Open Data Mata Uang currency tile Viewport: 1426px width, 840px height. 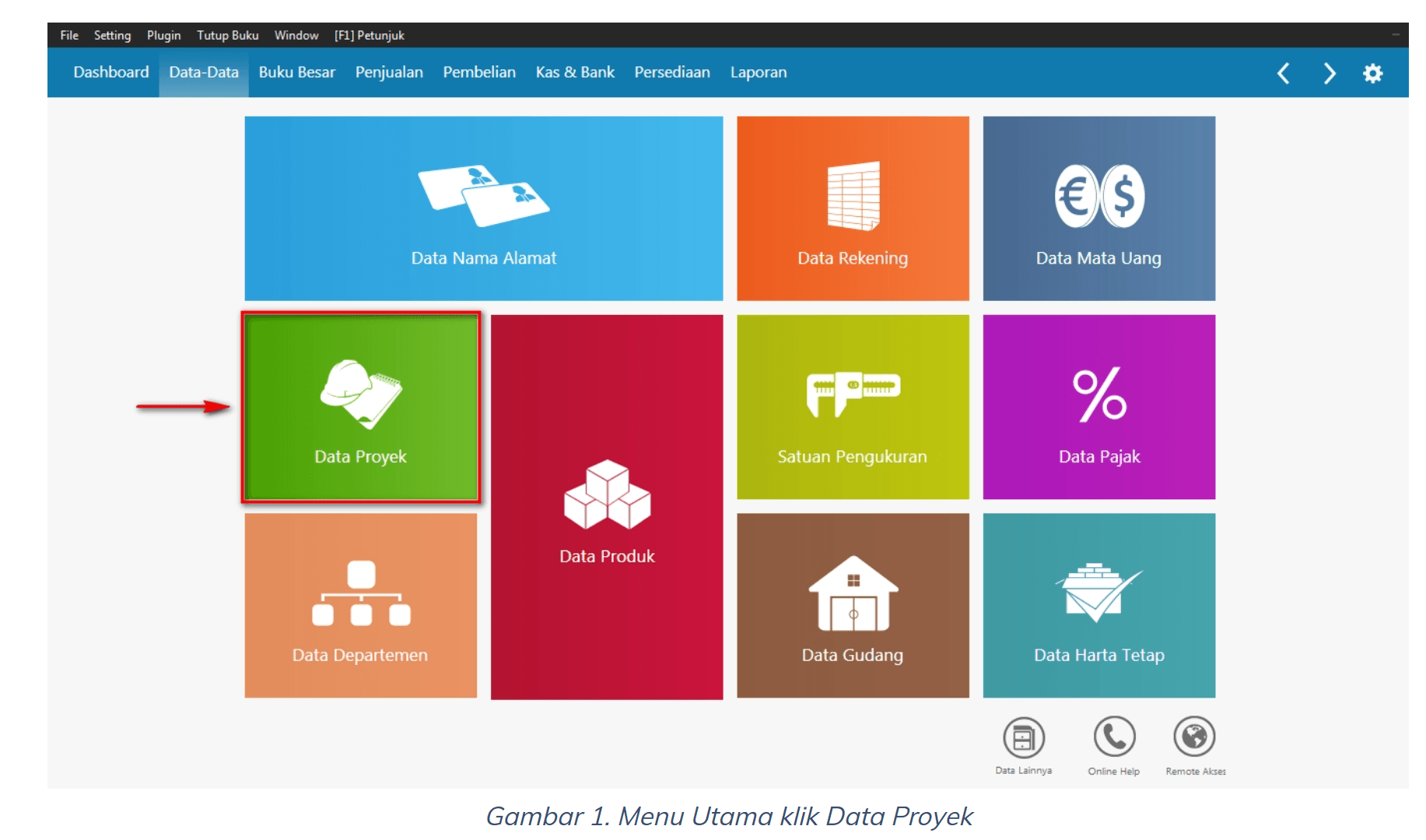tap(1098, 208)
